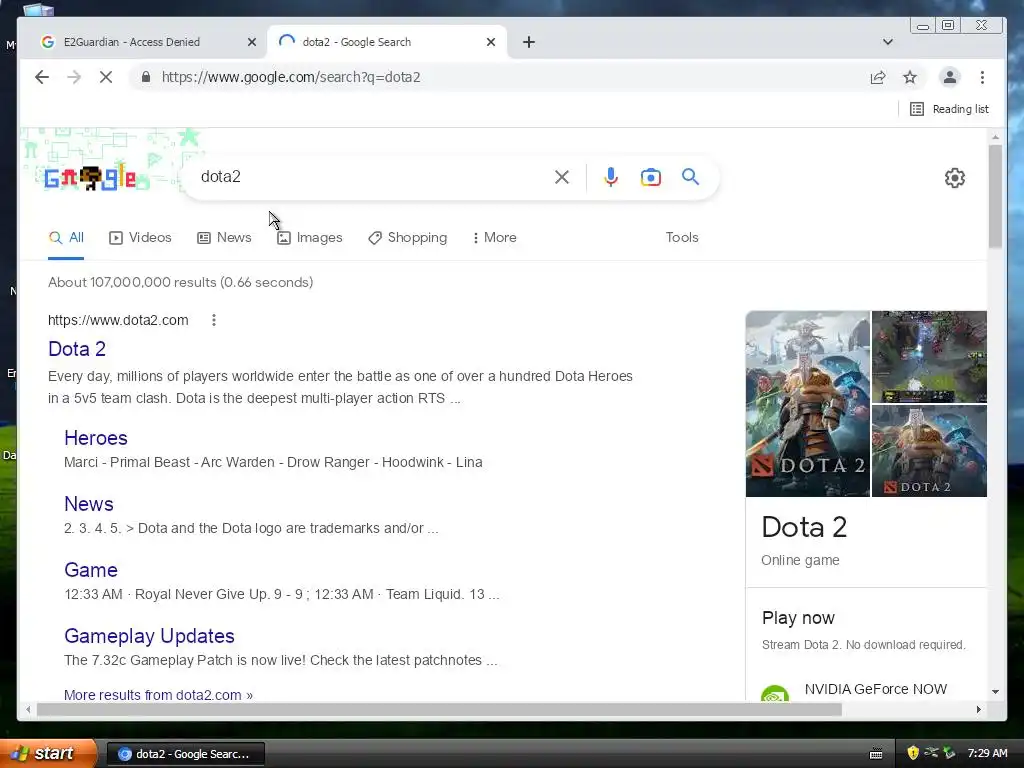Close the dota2 Google Search tab

tap(491, 42)
